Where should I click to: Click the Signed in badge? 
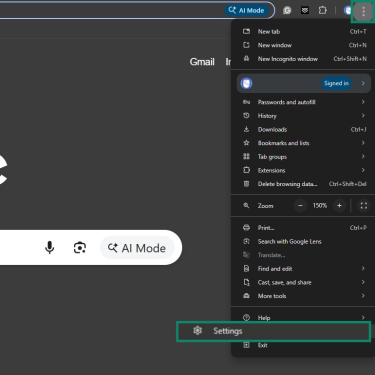[336, 83]
